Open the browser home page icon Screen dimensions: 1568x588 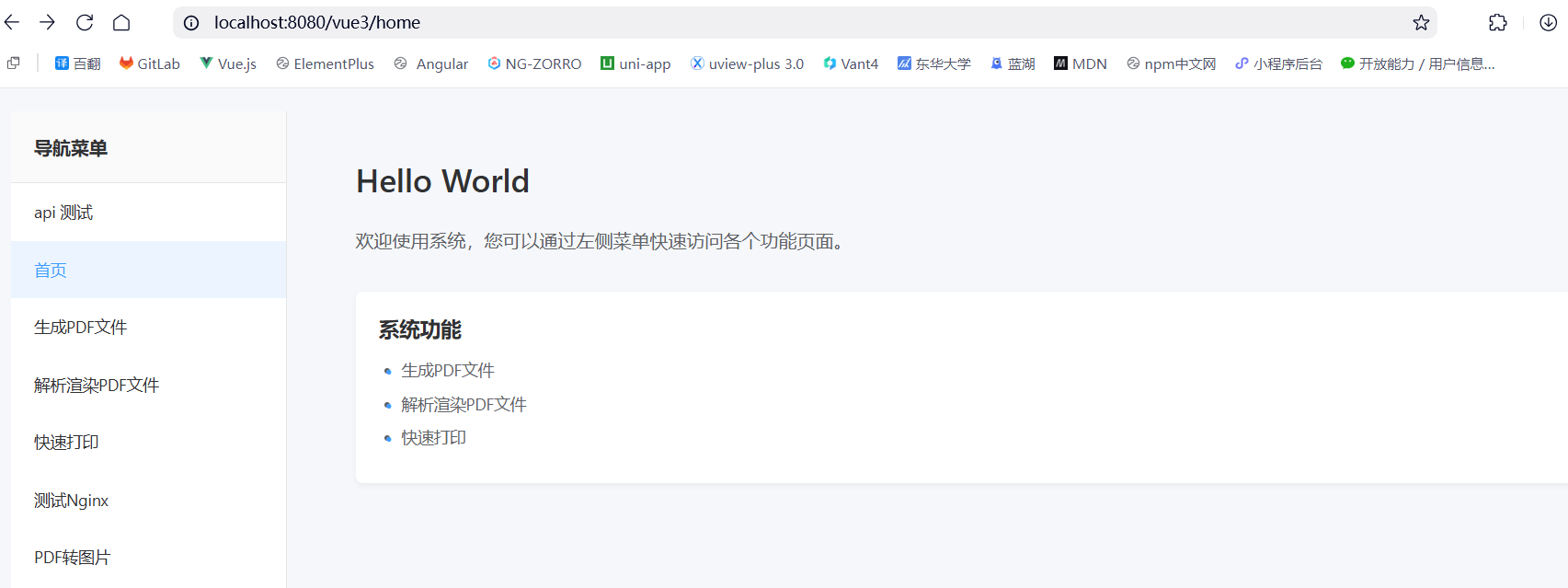(x=121, y=22)
